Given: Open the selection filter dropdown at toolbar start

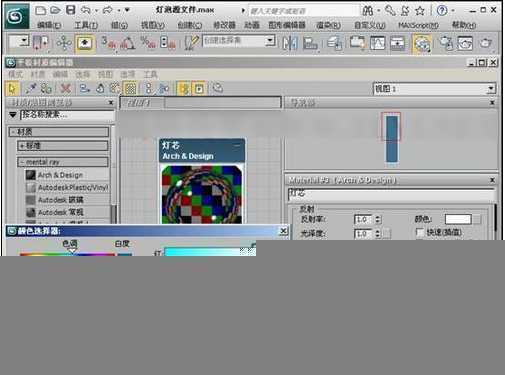Looking at the screenshot, I should 19,41.
